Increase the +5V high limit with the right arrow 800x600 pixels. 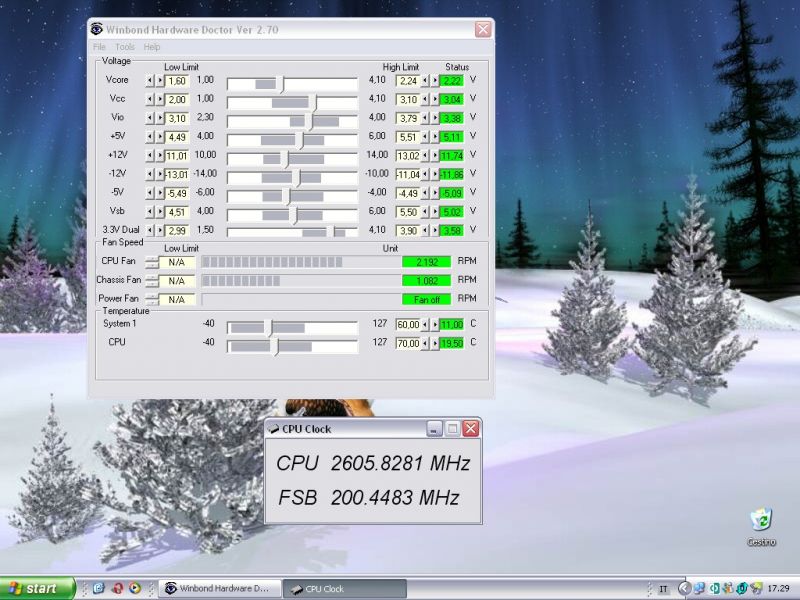(x=435, y=137)
